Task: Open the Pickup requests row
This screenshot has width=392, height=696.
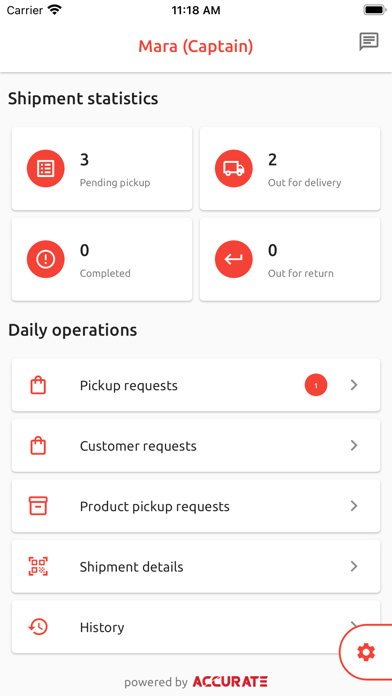Action: 196,385
